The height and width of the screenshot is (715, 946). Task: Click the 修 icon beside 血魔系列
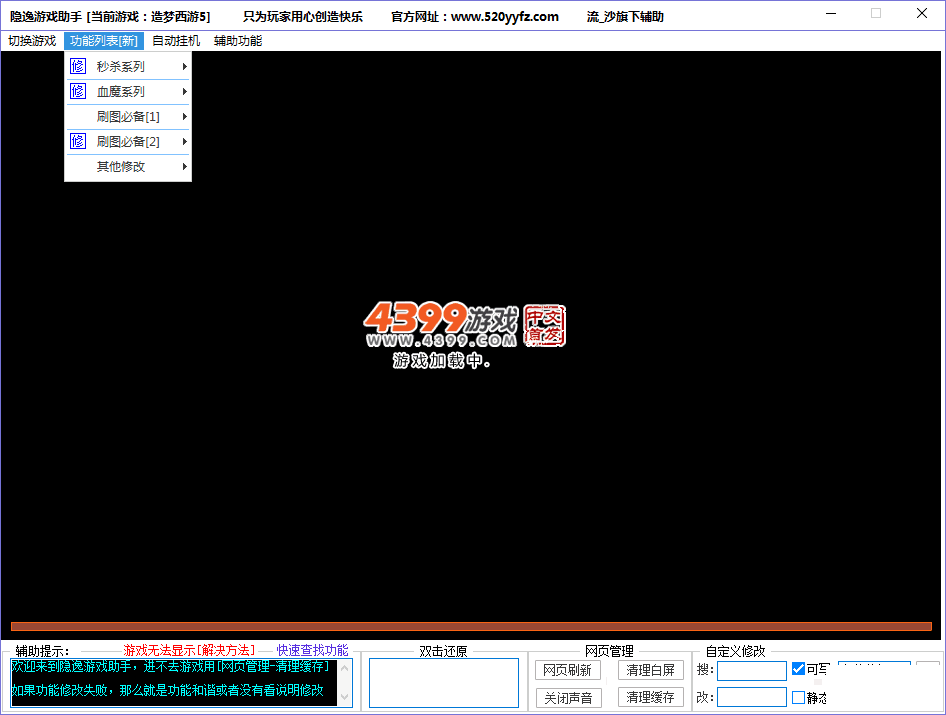78,91
